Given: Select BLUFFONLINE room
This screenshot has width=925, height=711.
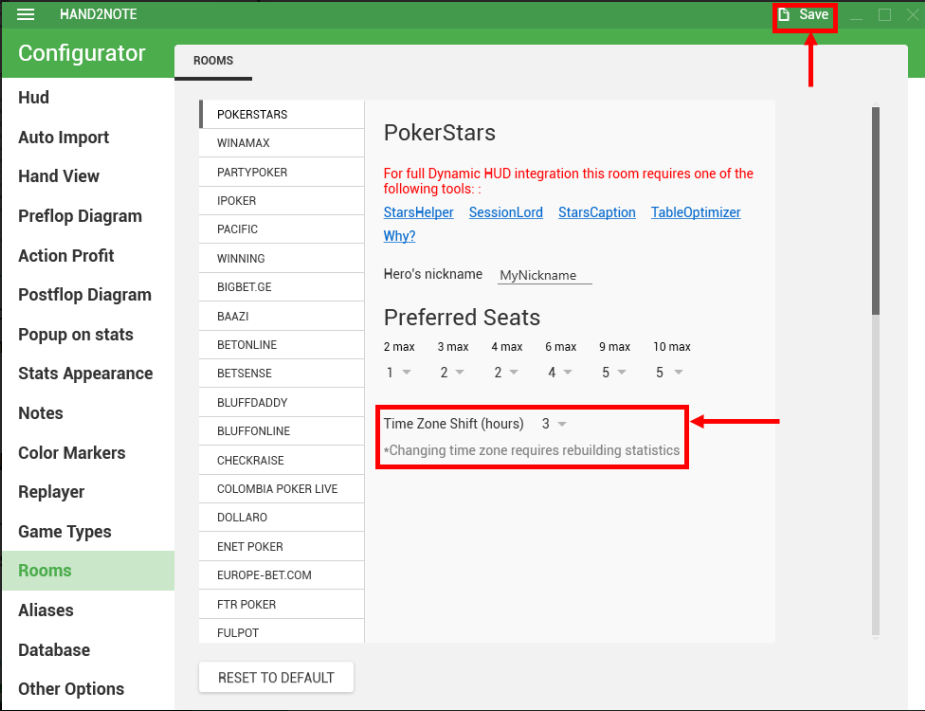Looking at the screenshot, I should [281, 431].
